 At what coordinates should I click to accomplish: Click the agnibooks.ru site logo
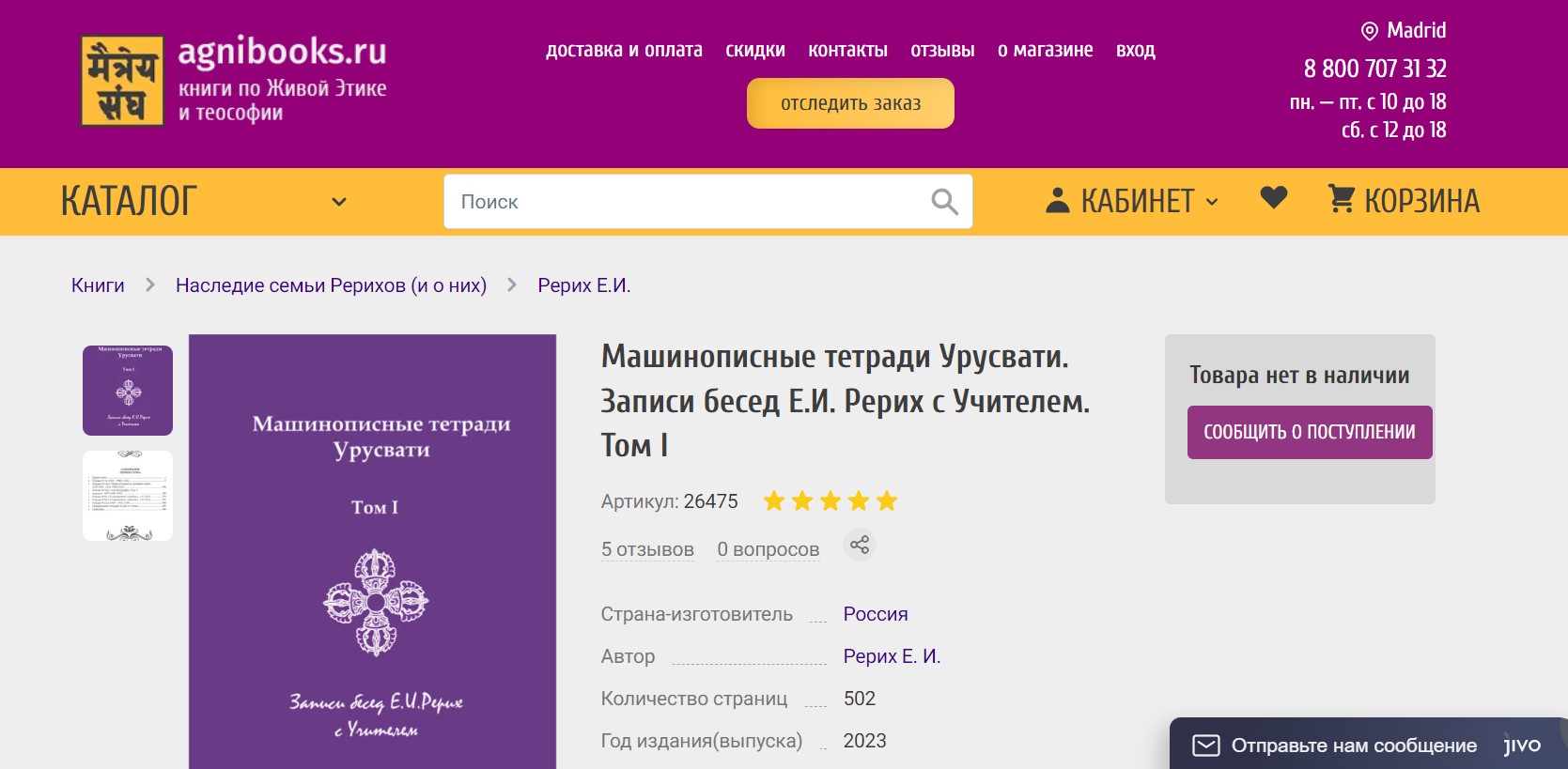234,80
